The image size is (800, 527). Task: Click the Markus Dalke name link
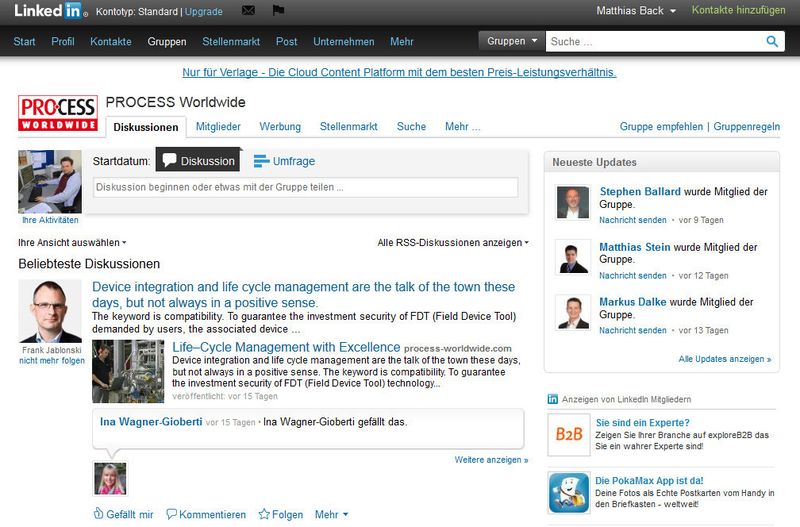[633, 302]
